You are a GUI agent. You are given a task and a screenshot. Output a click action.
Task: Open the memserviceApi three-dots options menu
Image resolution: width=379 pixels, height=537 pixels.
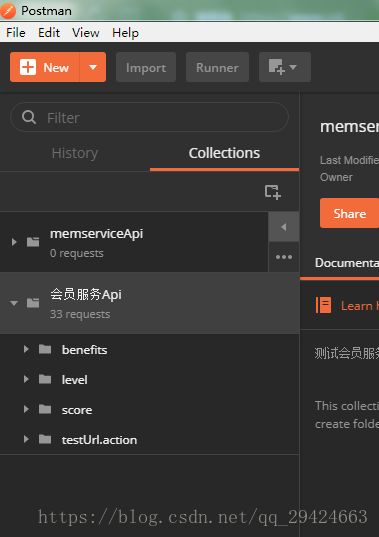coord(284,257)
